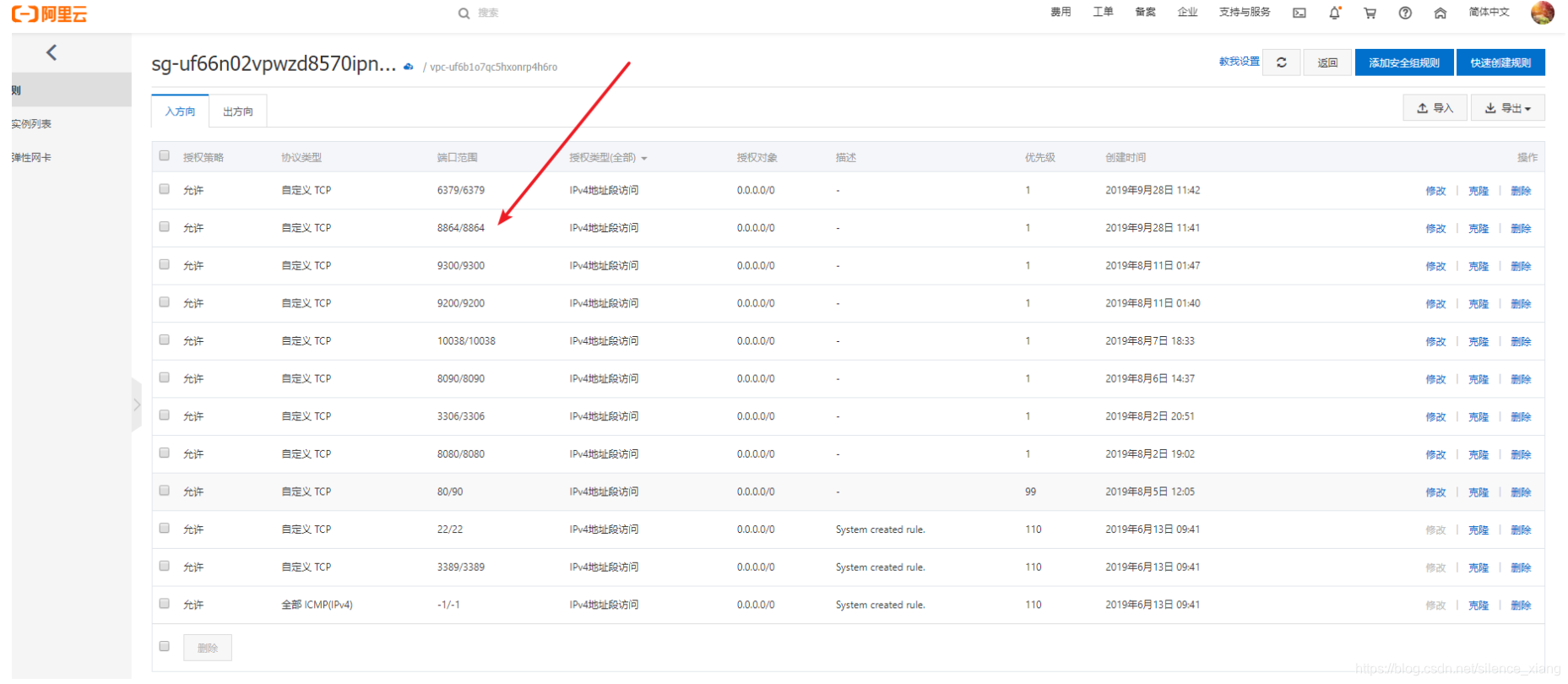The image size is (1568, 684).
Task: Collapse the sidebar with the side handle
Action: pyautogui.click(x=137, y=404)
